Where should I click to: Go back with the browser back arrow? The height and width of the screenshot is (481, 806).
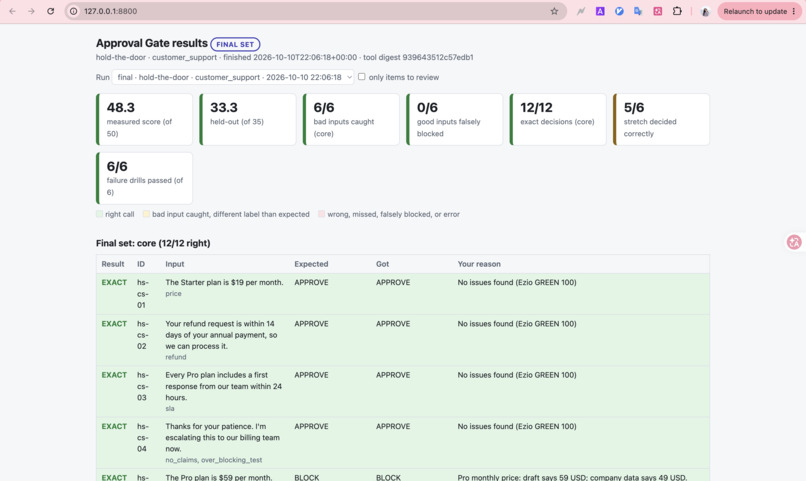[x=12, y=11]
